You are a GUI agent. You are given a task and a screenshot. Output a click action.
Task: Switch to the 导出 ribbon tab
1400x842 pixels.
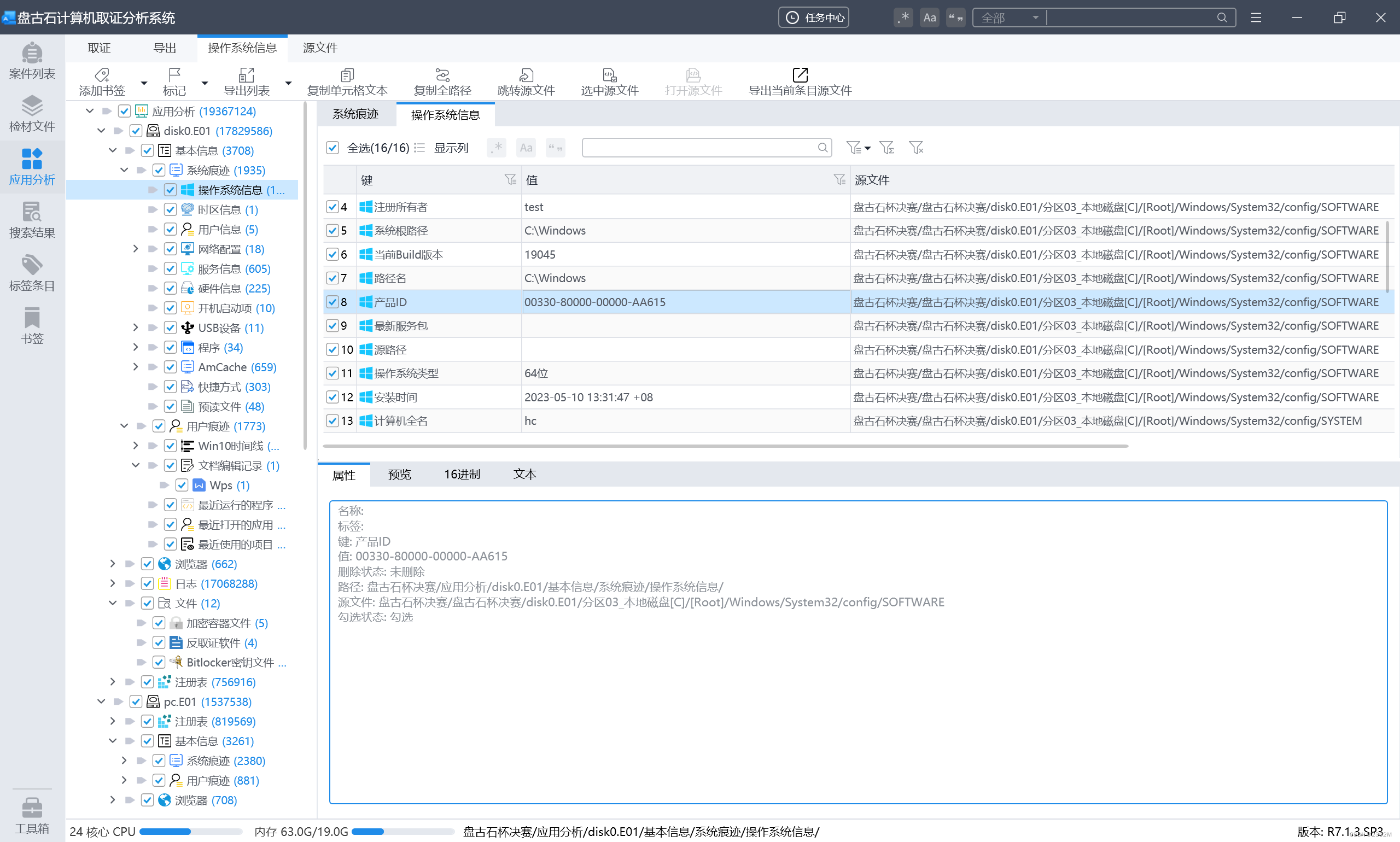165,48
